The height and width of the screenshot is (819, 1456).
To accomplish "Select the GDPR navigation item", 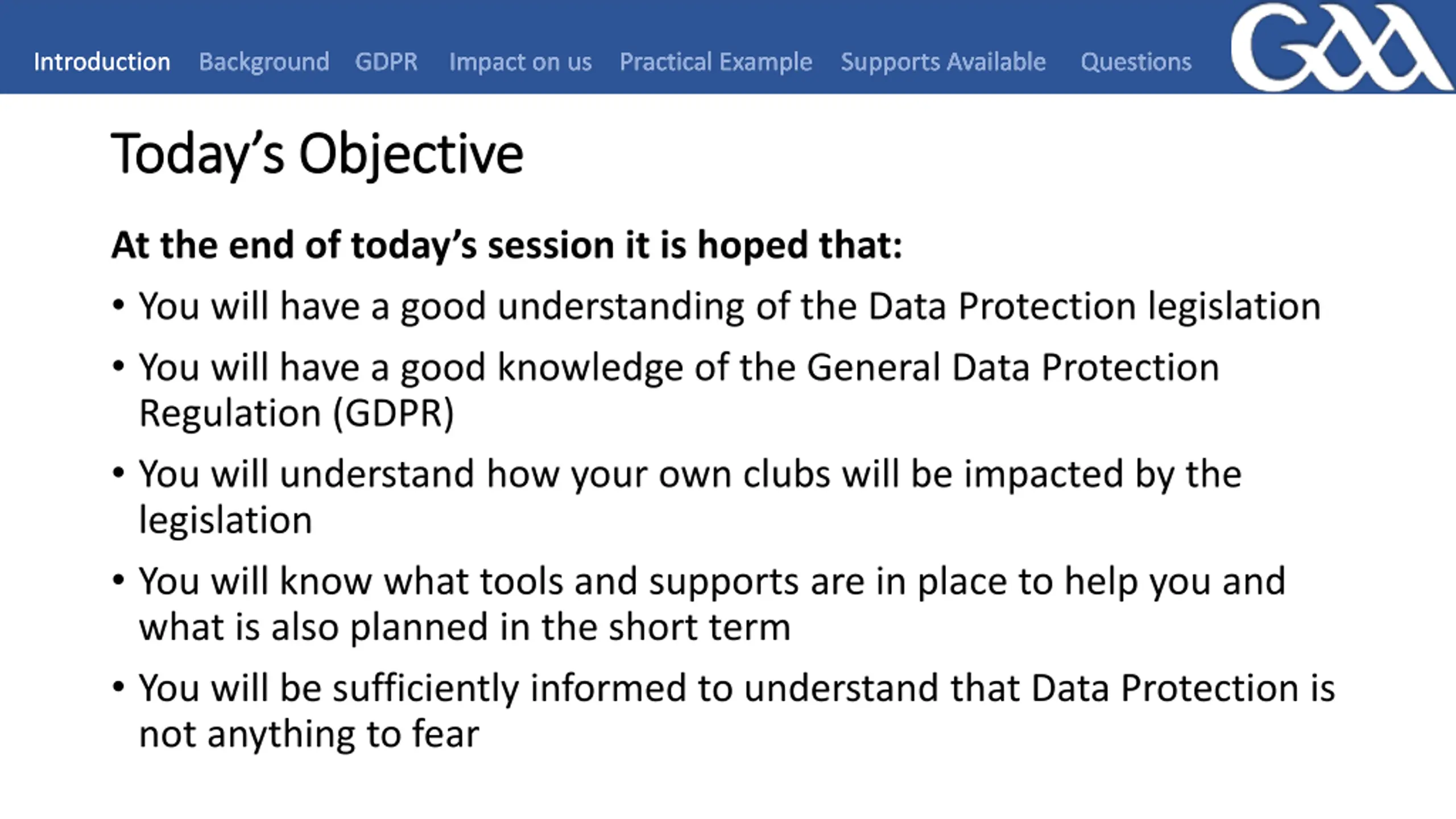I will pos(386,61).
